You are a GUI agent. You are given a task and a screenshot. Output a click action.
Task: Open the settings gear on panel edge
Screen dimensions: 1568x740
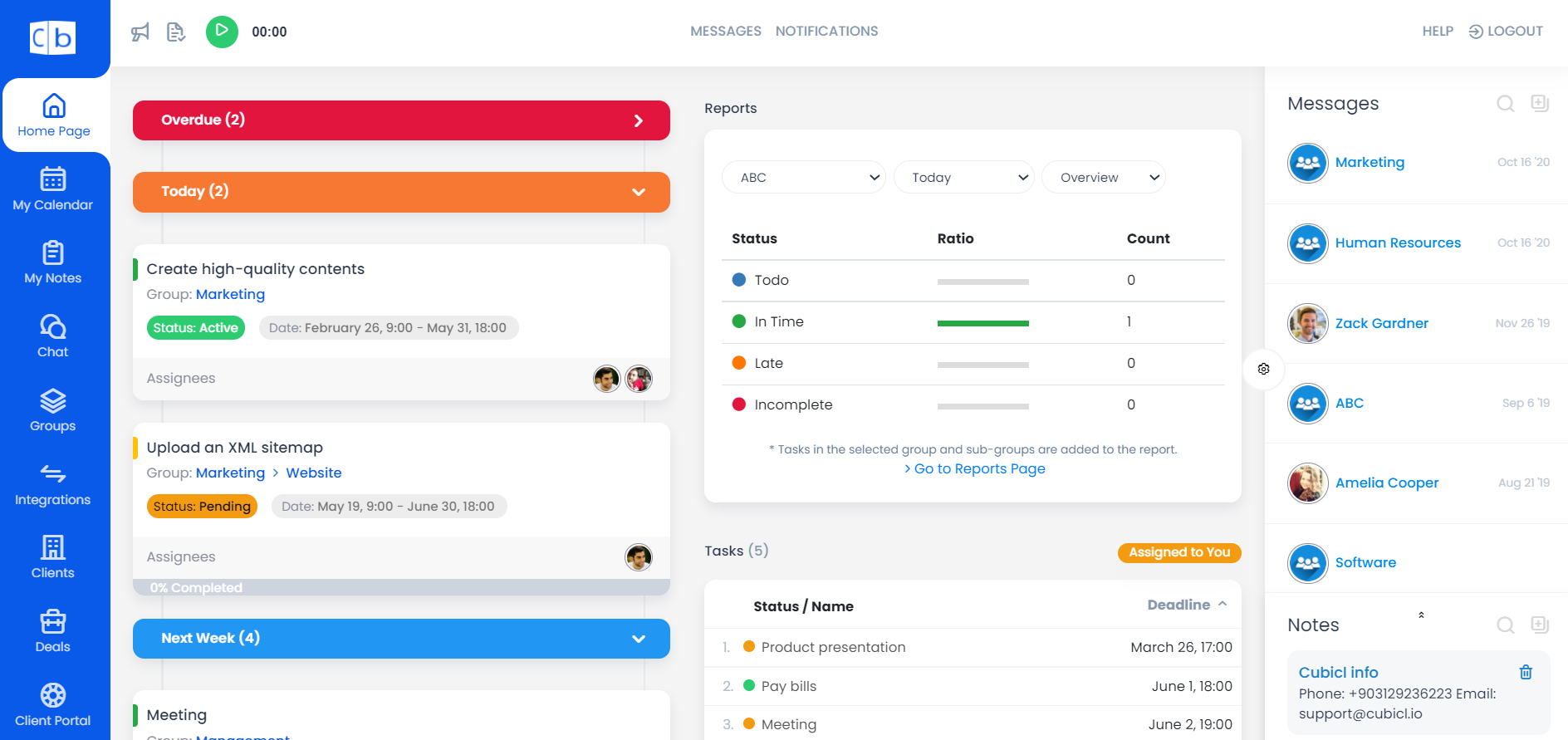(x=1263, y=369)
